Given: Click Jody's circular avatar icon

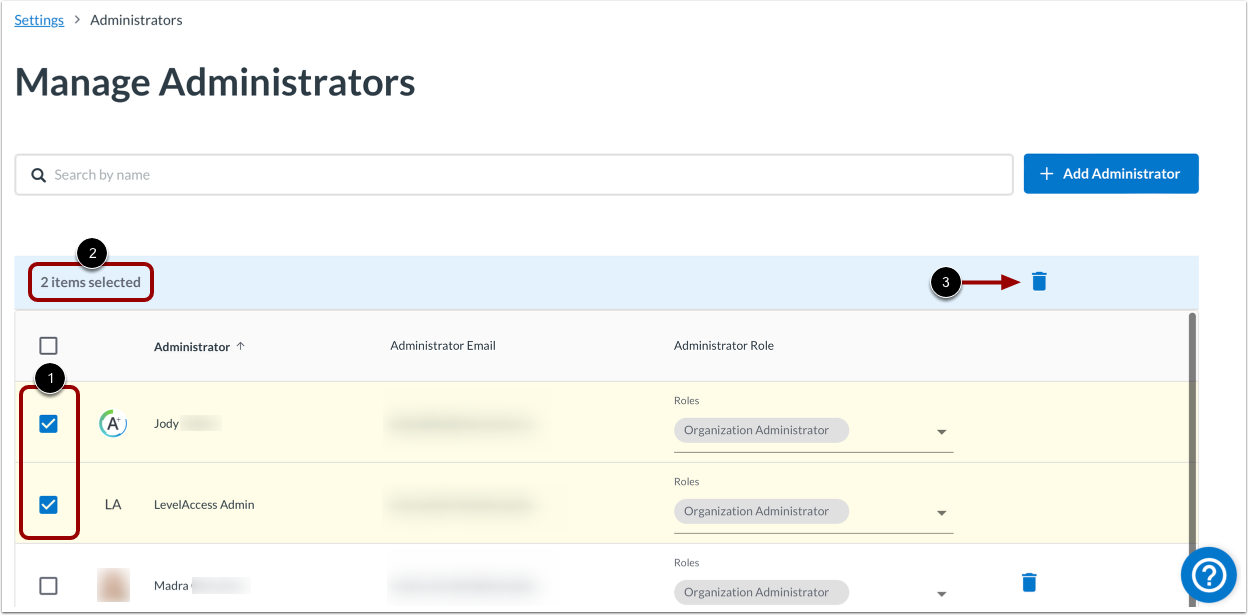Looking at the screenshot, I should 113,423.
